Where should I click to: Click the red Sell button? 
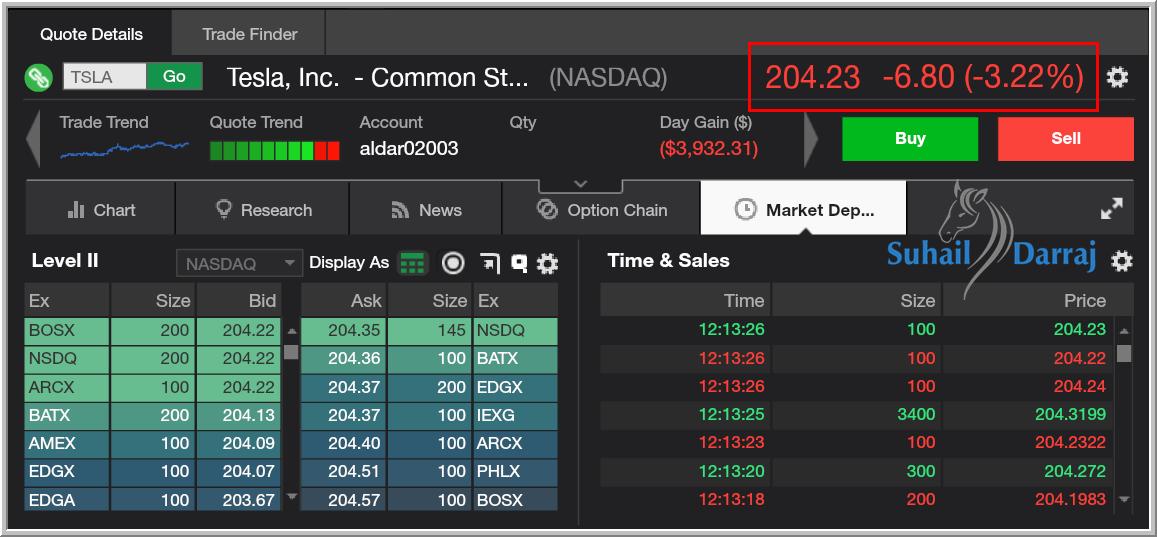tap(1066, 139)
